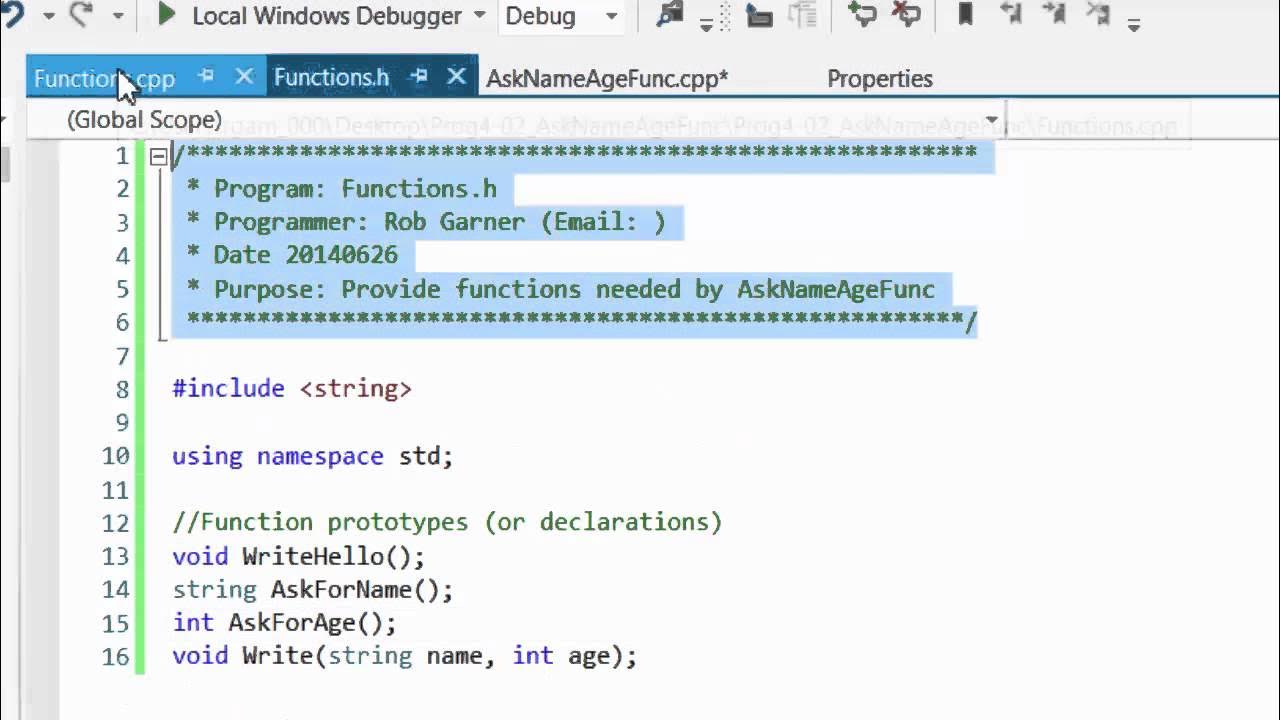The image size is (1280, 720).
Task: Click the clear bookmarks icon
Action: point(1098,14)
